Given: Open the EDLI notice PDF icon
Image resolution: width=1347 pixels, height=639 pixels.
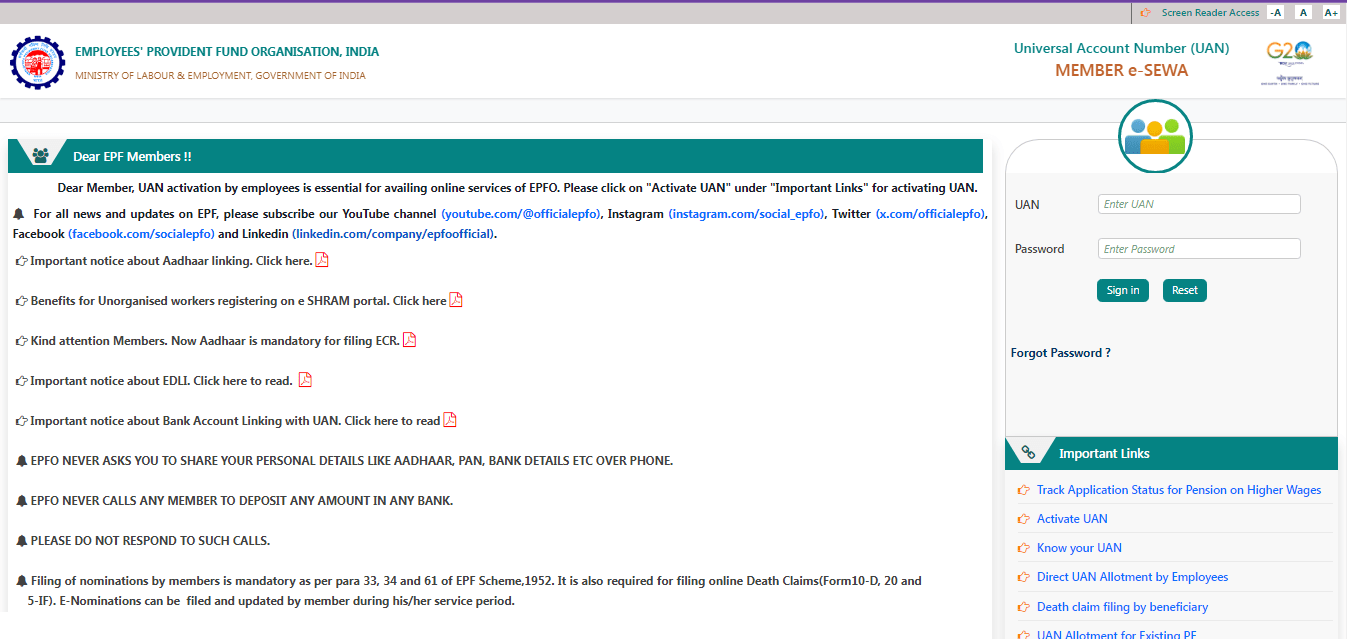Looking at the screenshot, I should [x=305, y=380].
